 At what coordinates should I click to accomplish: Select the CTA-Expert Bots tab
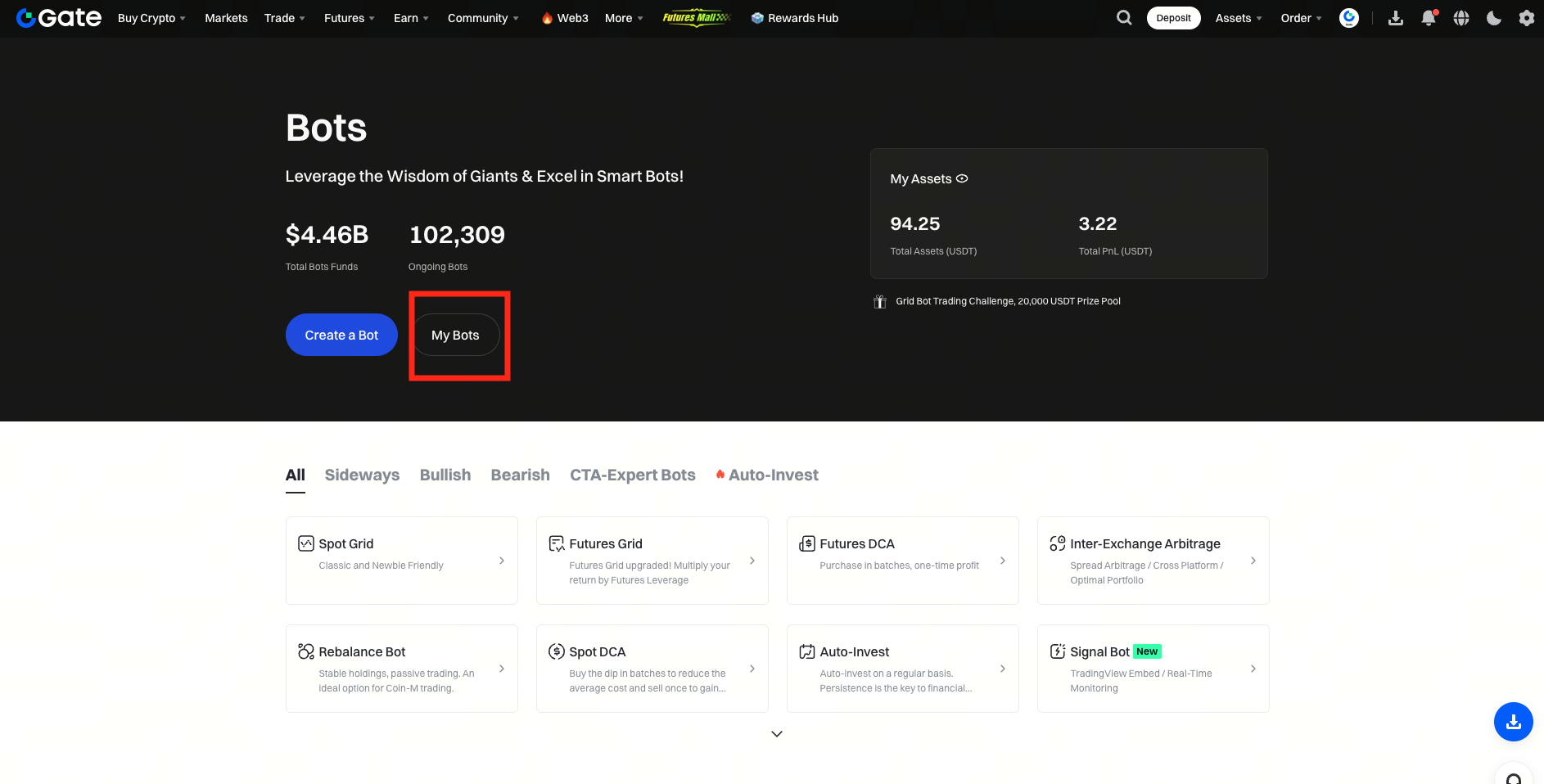tap(632, 475)
